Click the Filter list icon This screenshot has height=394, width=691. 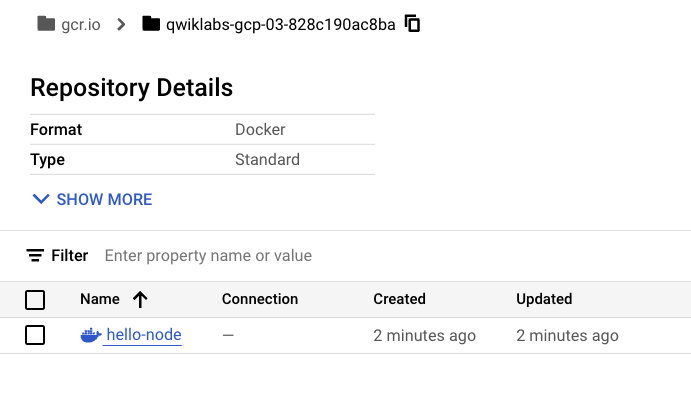(35, 255)
